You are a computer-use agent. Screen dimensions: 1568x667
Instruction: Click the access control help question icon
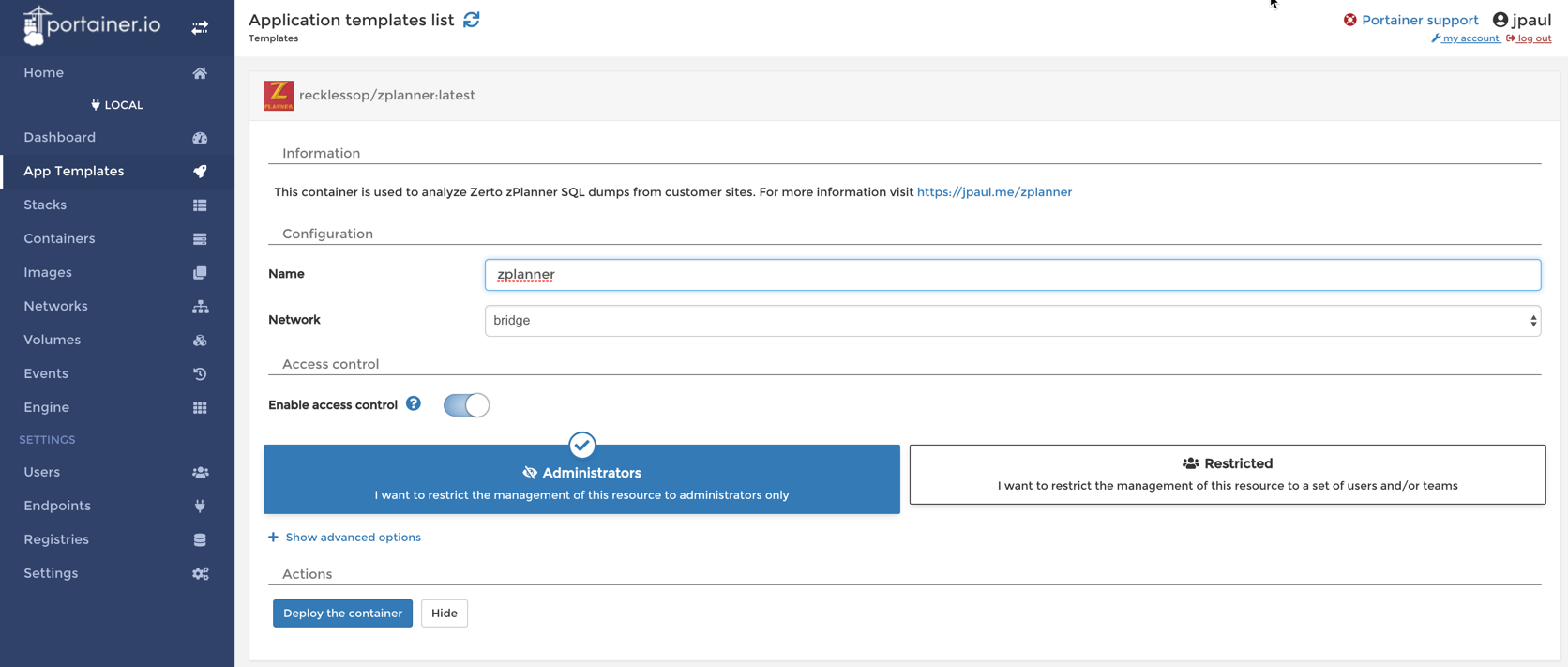tap(414, 404)
